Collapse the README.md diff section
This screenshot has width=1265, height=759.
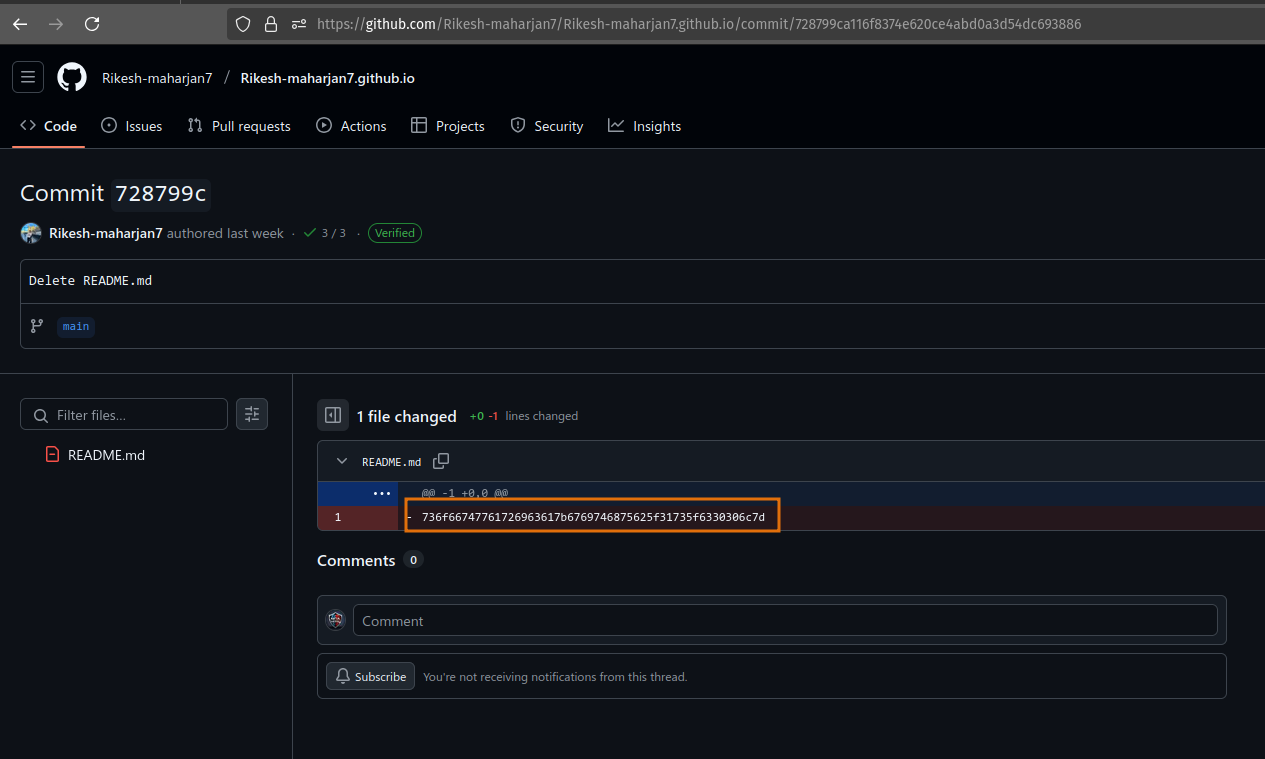(342, 462)
